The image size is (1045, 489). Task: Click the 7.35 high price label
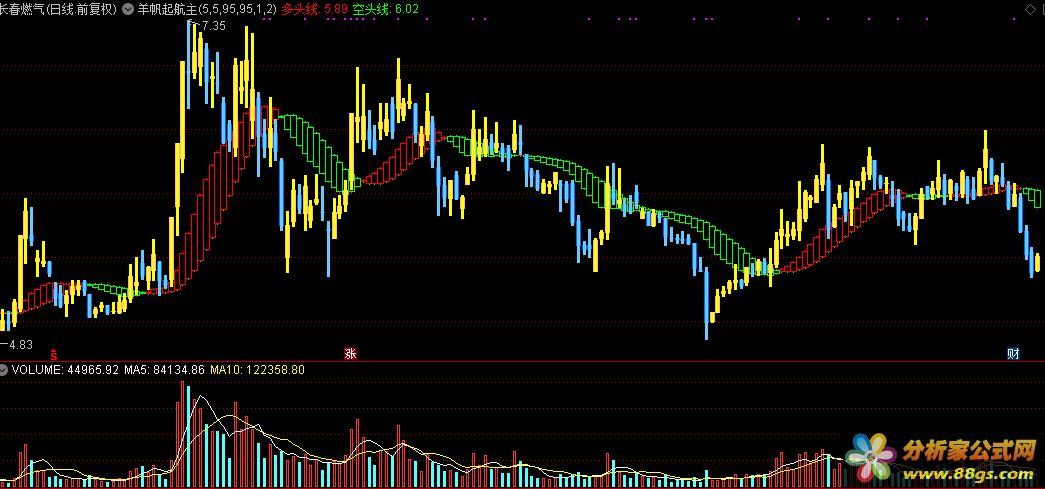tap(214, 26)
